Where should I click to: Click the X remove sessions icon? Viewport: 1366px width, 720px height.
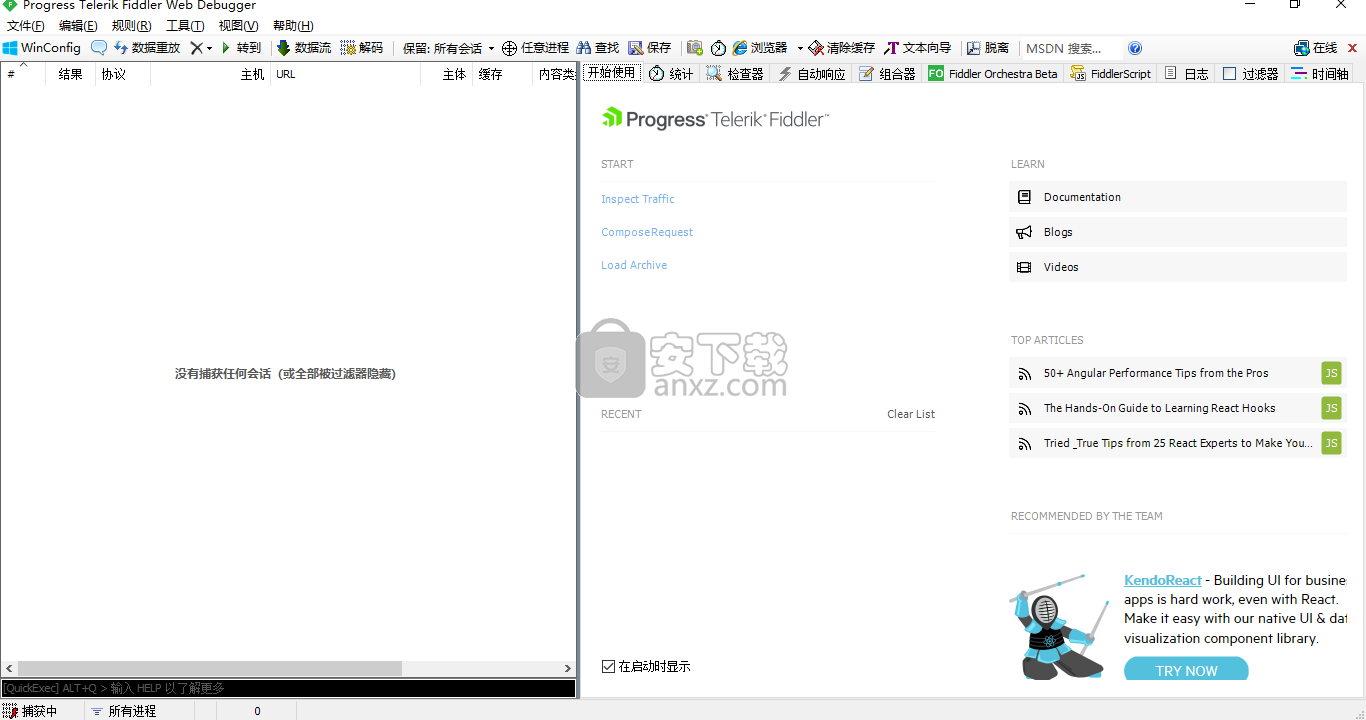click(196, 48)
